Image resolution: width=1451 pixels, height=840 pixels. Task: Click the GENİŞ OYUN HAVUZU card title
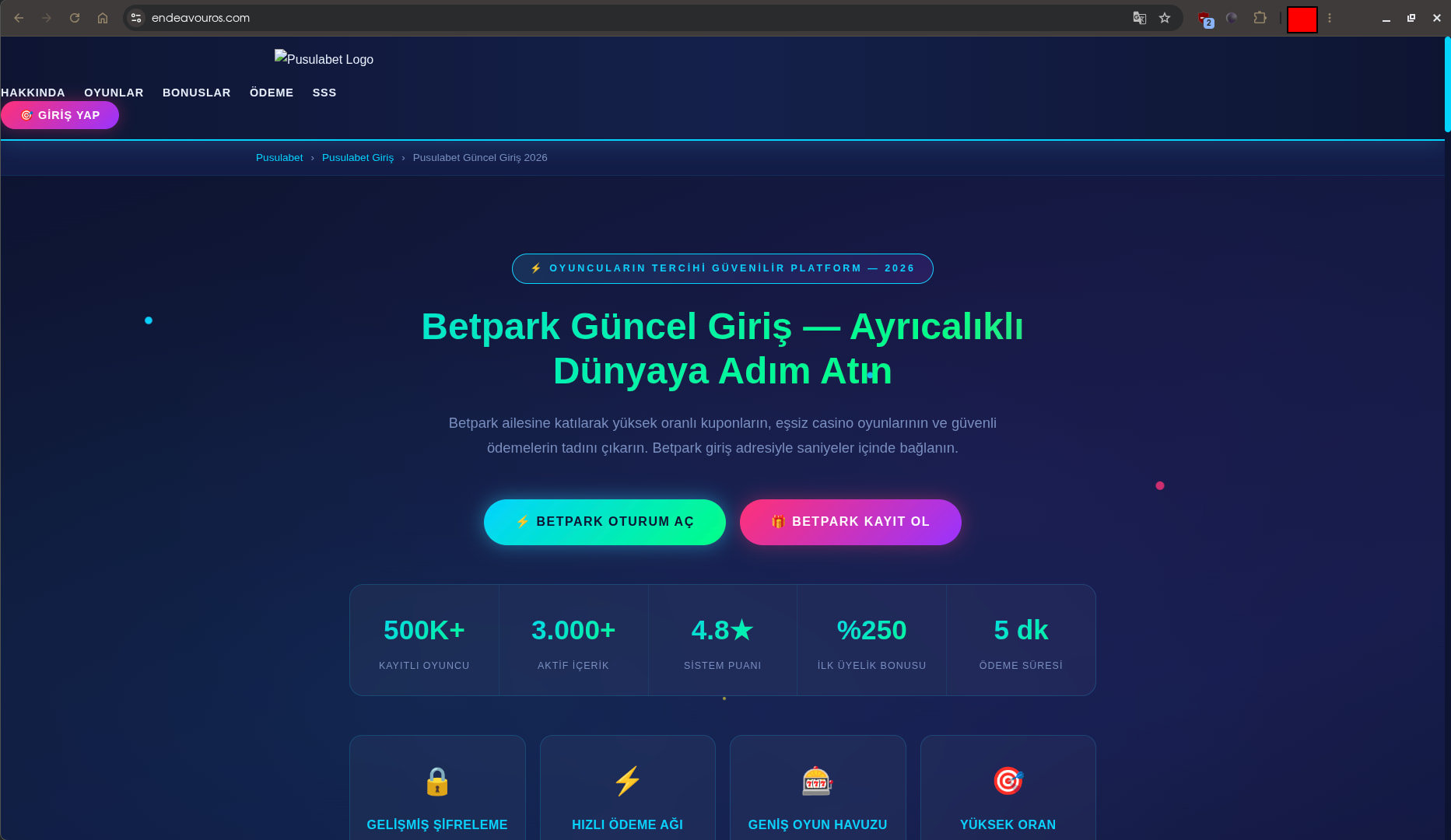tap(818, 824)
